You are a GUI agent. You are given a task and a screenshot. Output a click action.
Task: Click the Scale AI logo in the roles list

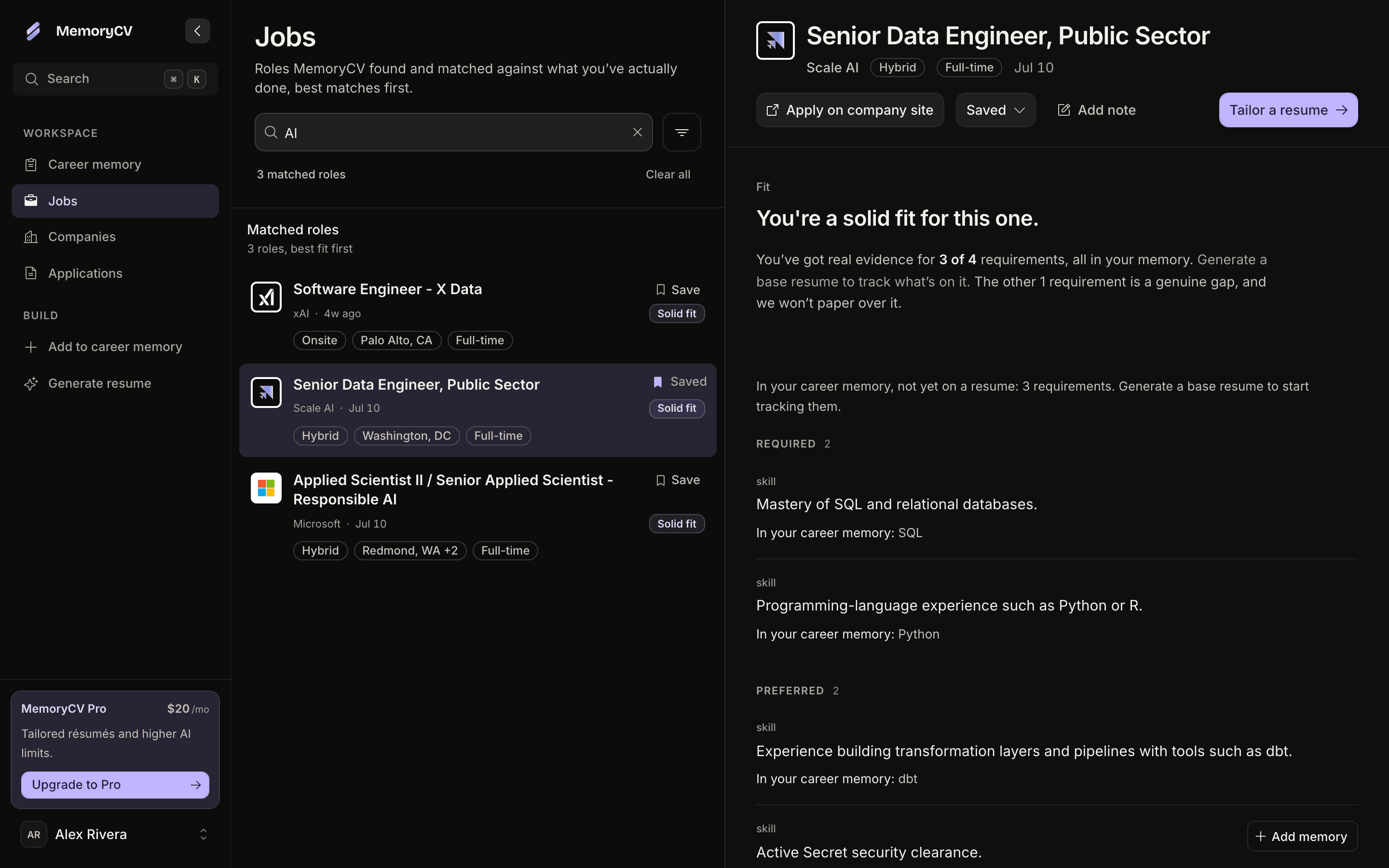pyautogui.click(x=266, y=393)
